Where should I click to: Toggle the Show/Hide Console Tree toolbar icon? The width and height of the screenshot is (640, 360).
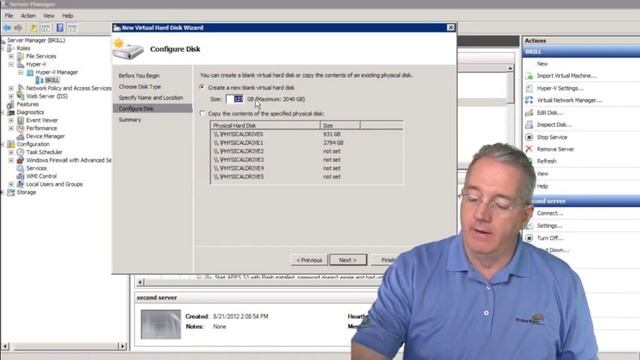tap(46, 28)
